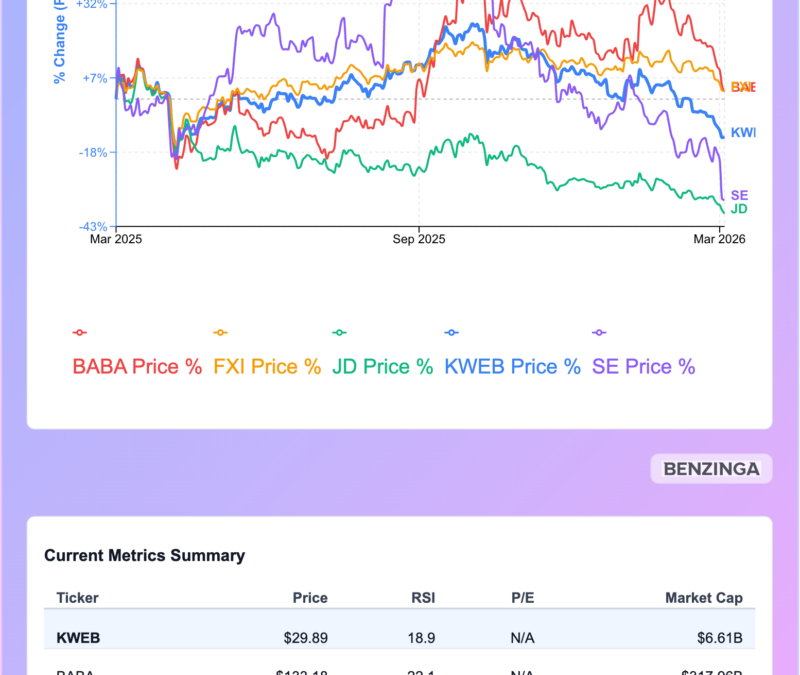The height and width of the screenshot is (675, 800).
Task: Click the green JD legend marker icon
Action: coord(339,333)
